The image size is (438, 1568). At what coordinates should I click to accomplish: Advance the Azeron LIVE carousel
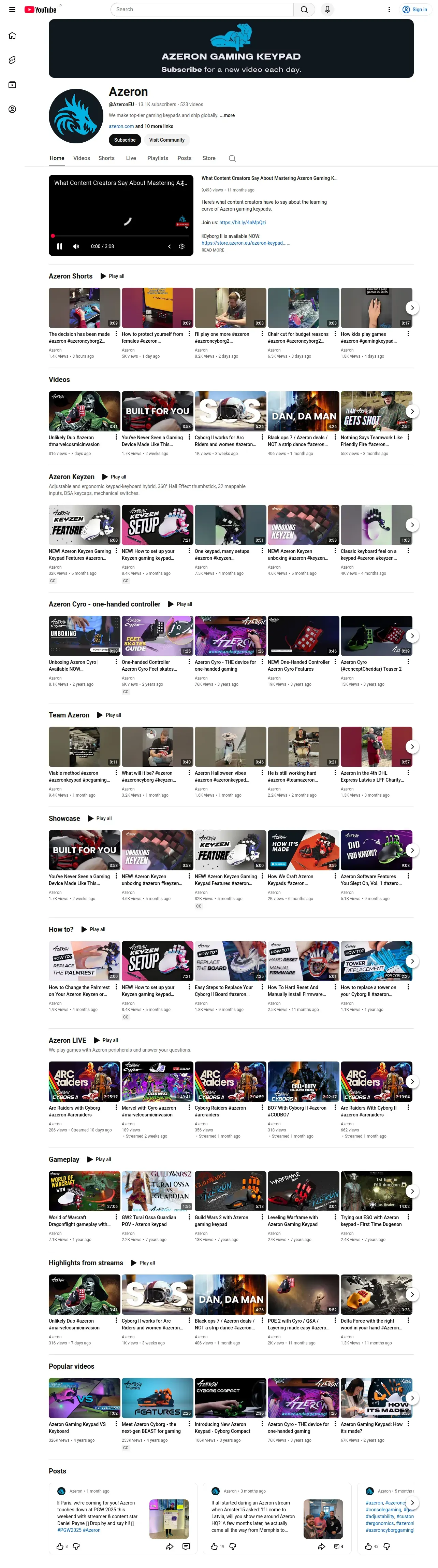[x=412, y=1082]
